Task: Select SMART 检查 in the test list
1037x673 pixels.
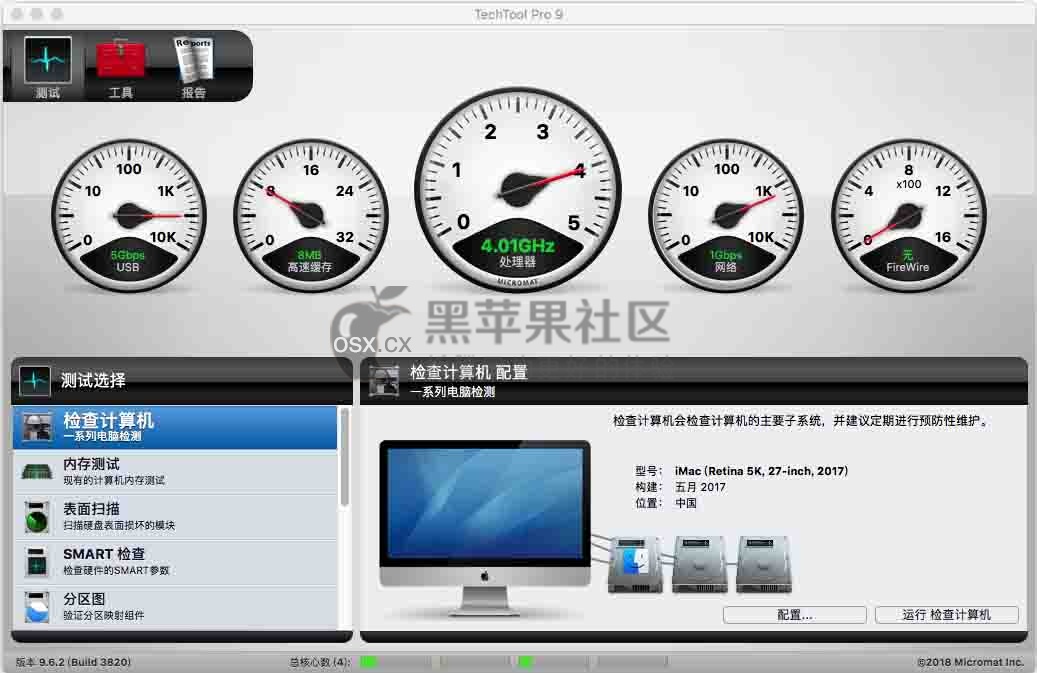Action: pyautogui.click(x=175, y=562)
